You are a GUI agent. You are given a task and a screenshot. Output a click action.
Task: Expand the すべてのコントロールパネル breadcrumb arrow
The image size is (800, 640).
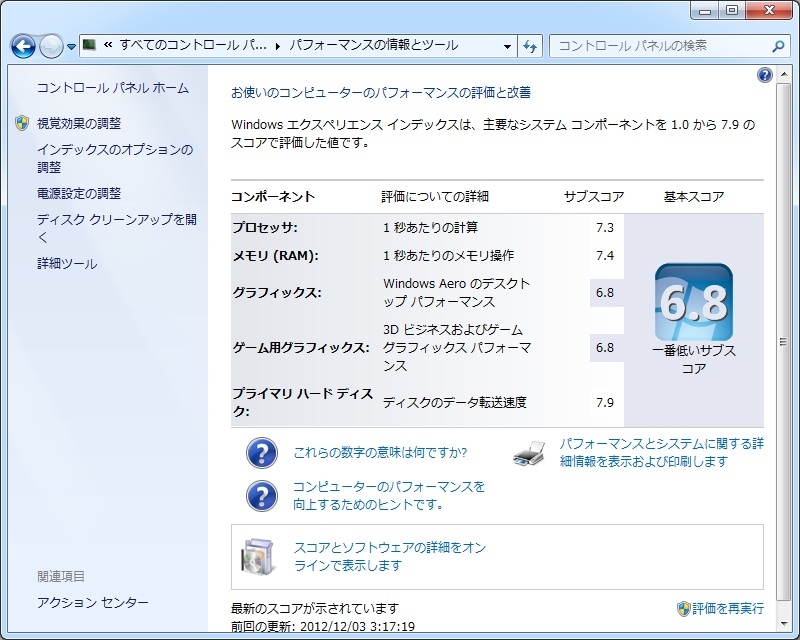click(279, 46)
